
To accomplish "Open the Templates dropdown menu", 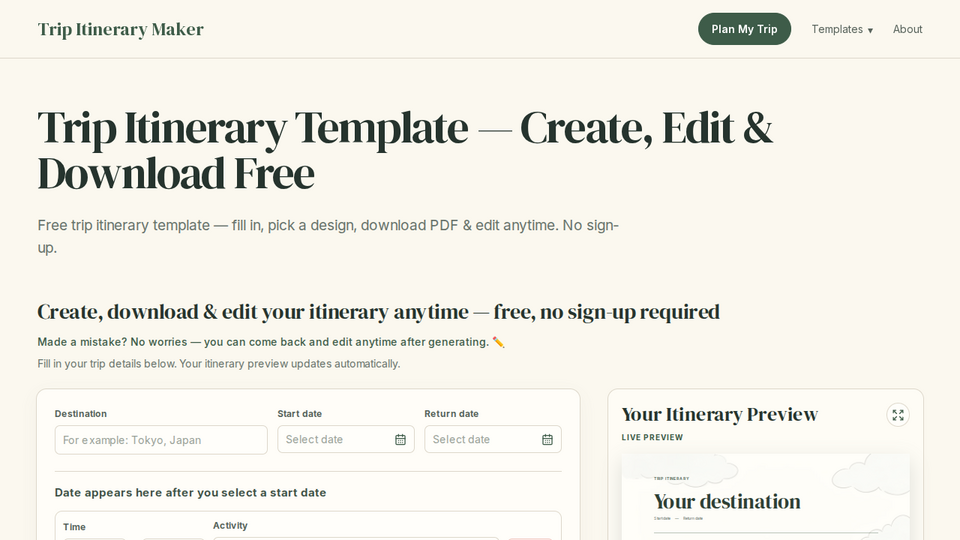I will coord(842,29).
